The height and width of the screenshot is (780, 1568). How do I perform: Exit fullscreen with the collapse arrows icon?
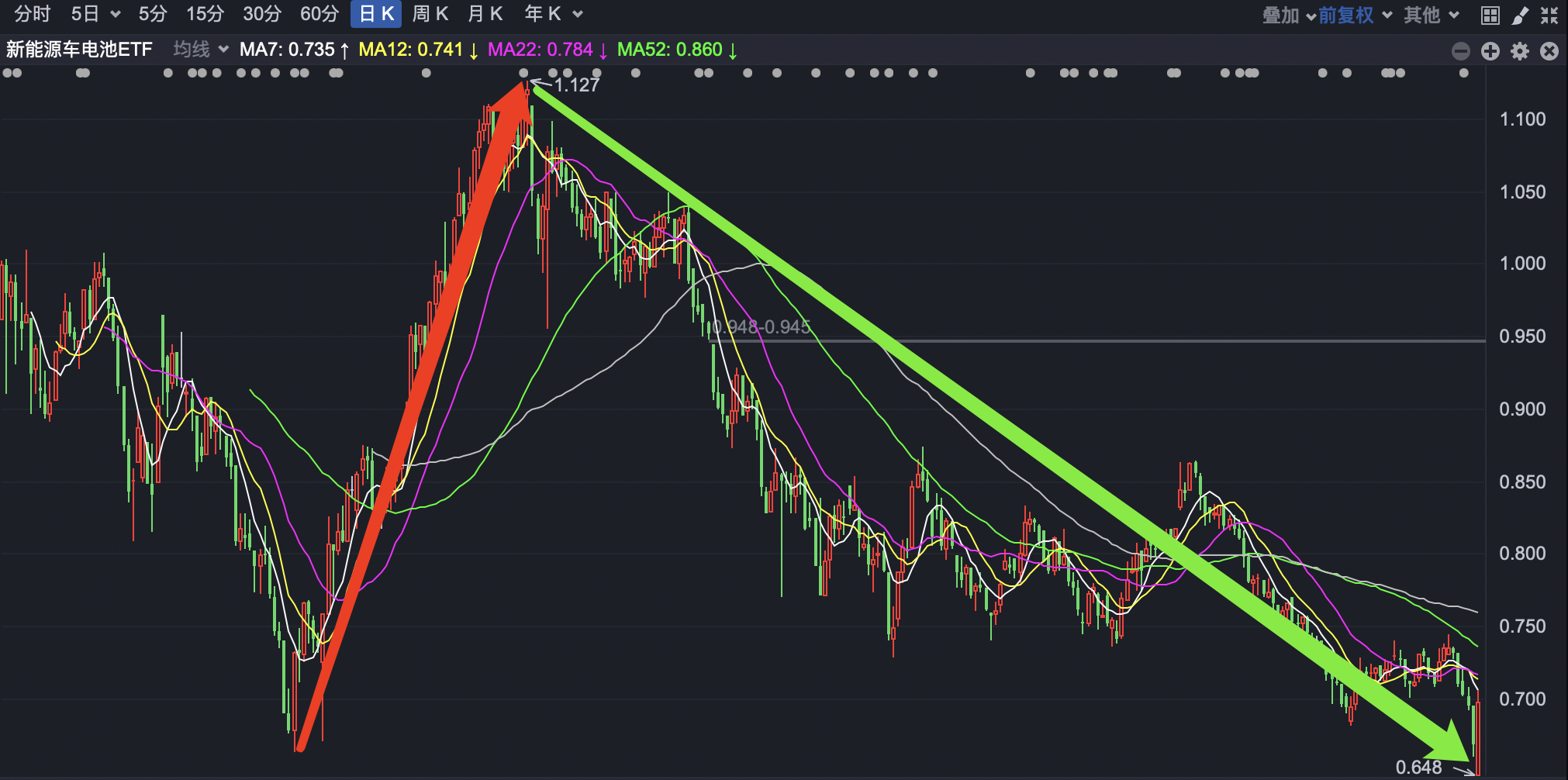tap(1549, 15)
